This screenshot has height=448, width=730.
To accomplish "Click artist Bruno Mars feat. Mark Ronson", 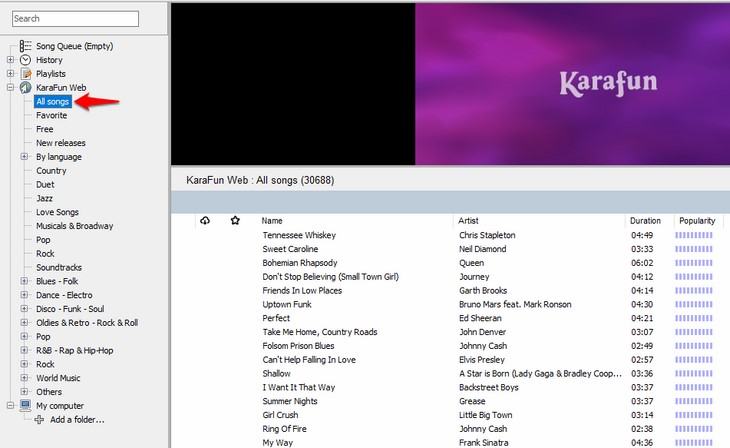I will 515,305.
